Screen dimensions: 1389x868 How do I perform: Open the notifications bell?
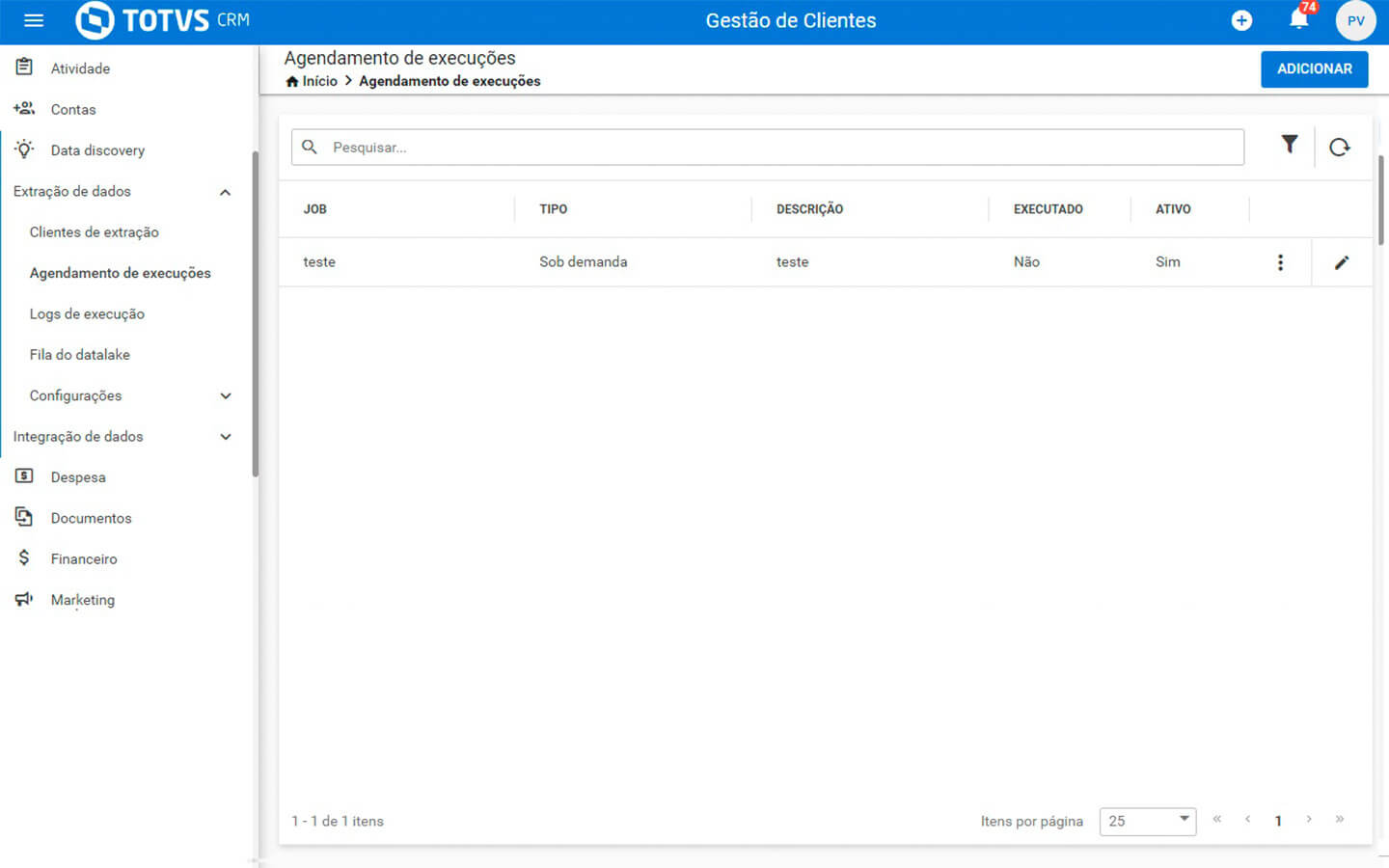coord(1298,19)
